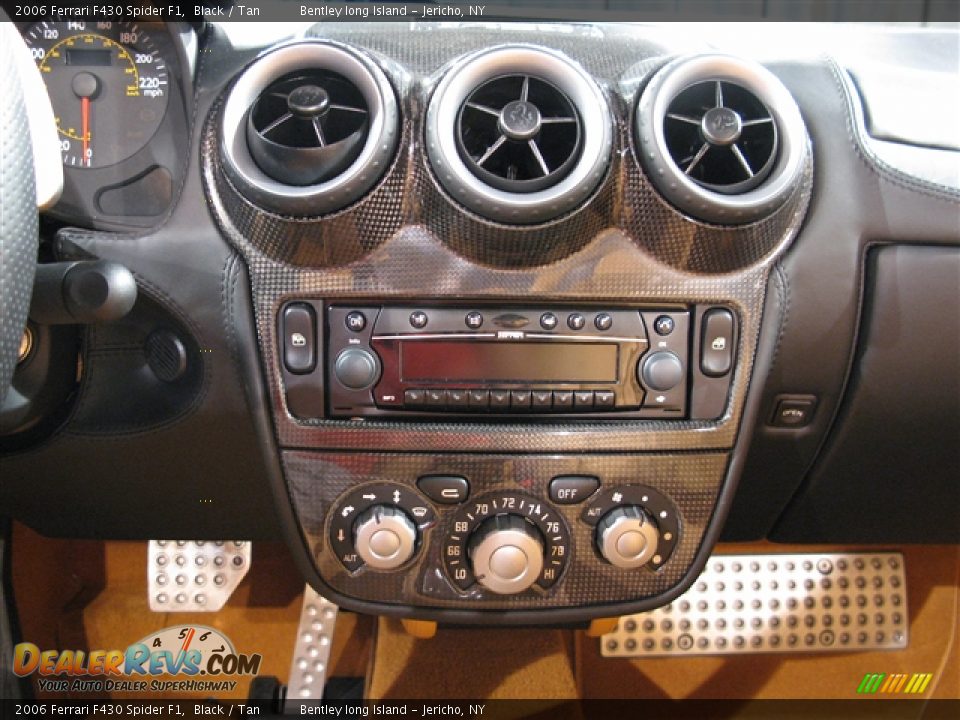Click the air distribution mode knob
Viewport: 960px width, 720px height.
pyautogui.click(x=385, y=535)
